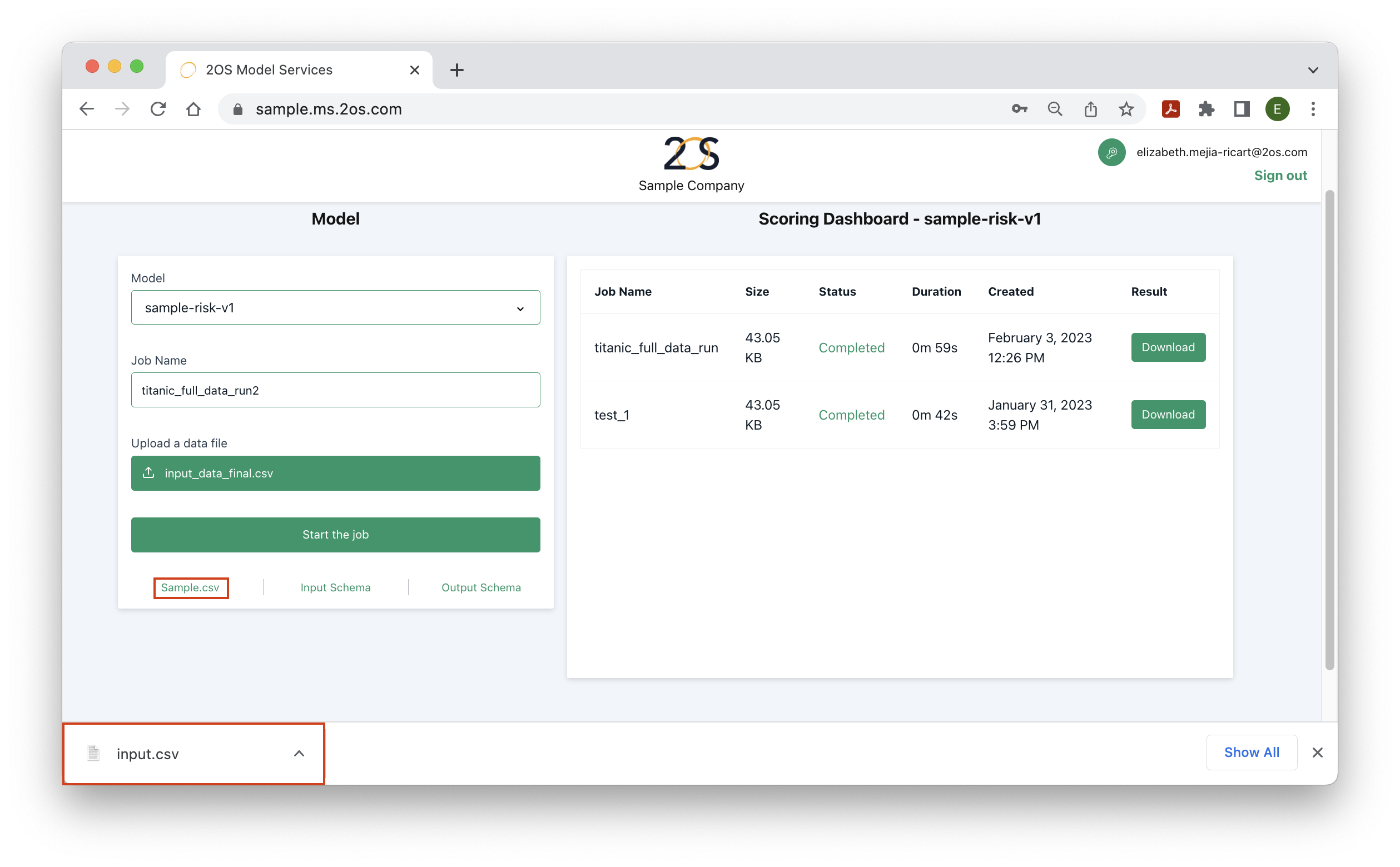Viewport: 1400px width, 867px height.
Task: Download the test_1 job result
Action: point(1168,415)
